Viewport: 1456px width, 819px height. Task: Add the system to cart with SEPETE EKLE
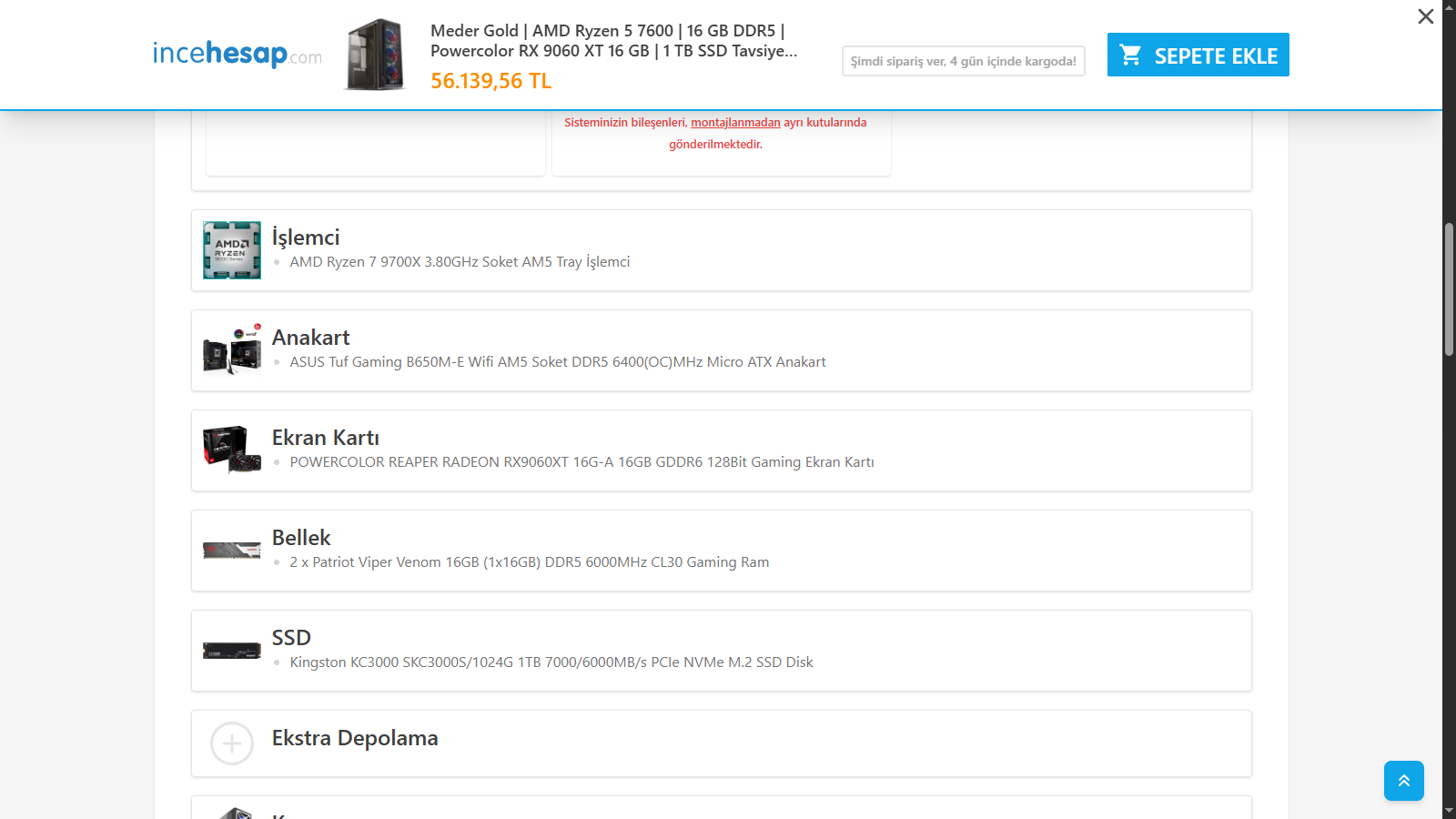1198,55
